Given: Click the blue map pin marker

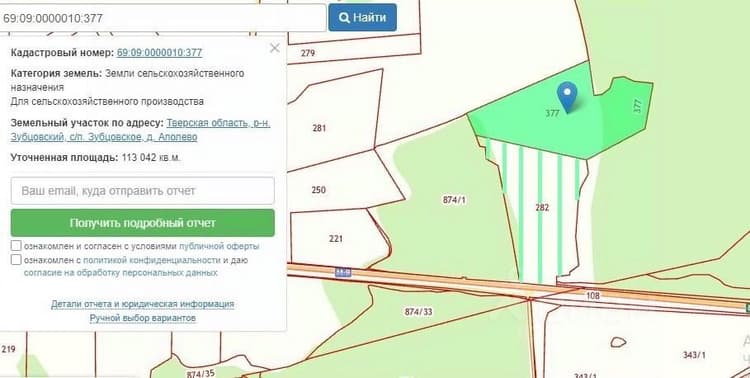Looking at the screenshot, I should pyautogui.click(x=567, y=96).
